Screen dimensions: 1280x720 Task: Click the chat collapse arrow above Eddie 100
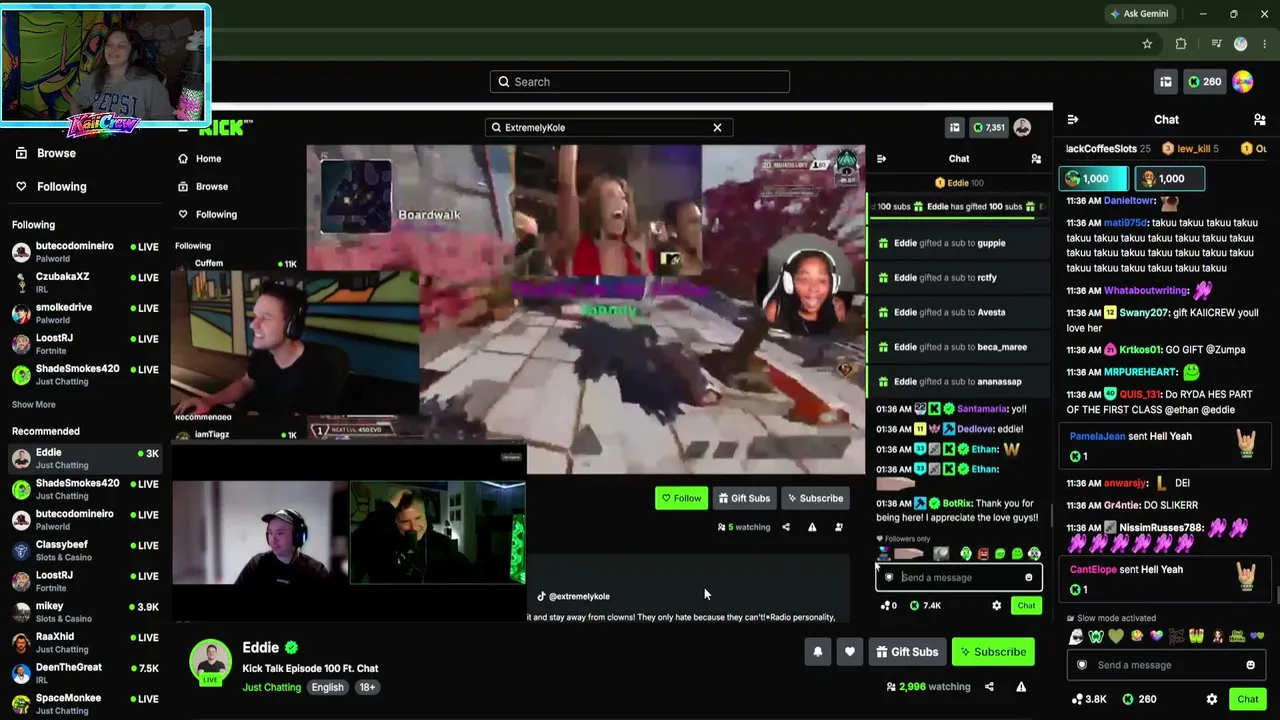(881, 159)
